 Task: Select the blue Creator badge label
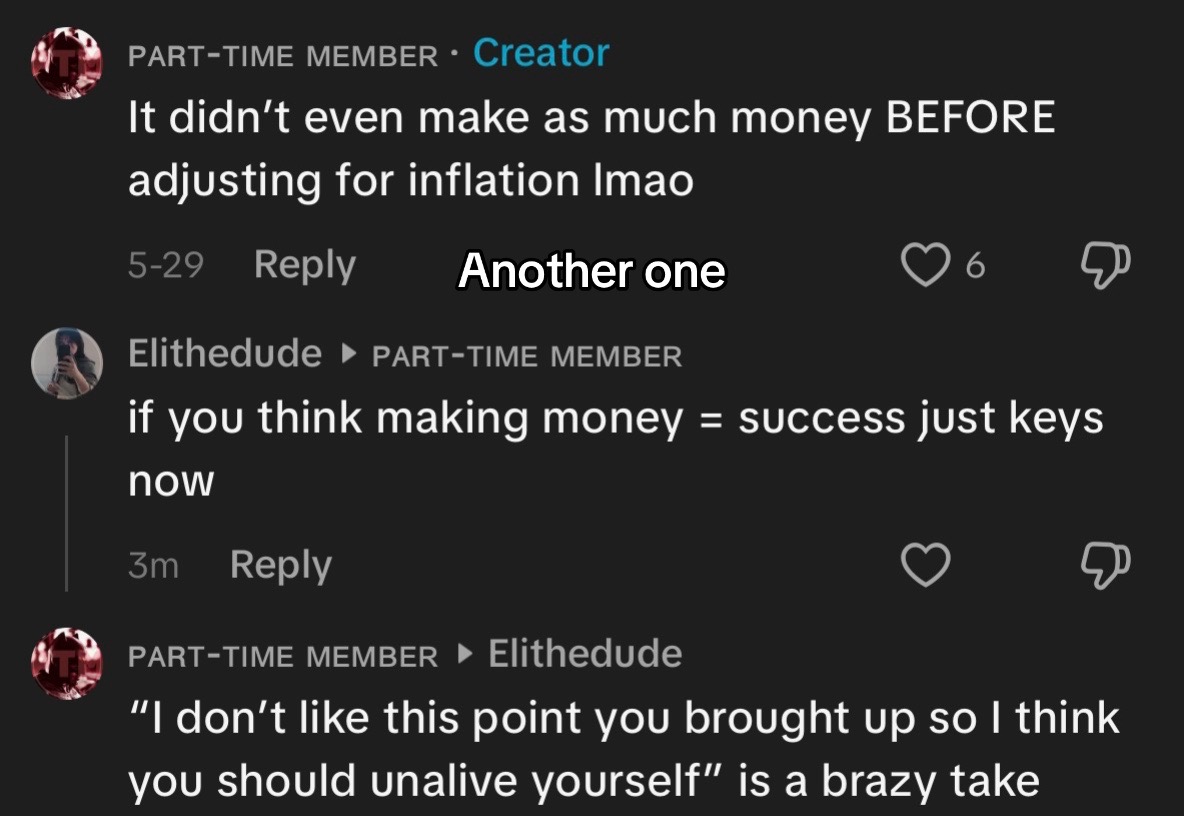[x=541, y=53]
